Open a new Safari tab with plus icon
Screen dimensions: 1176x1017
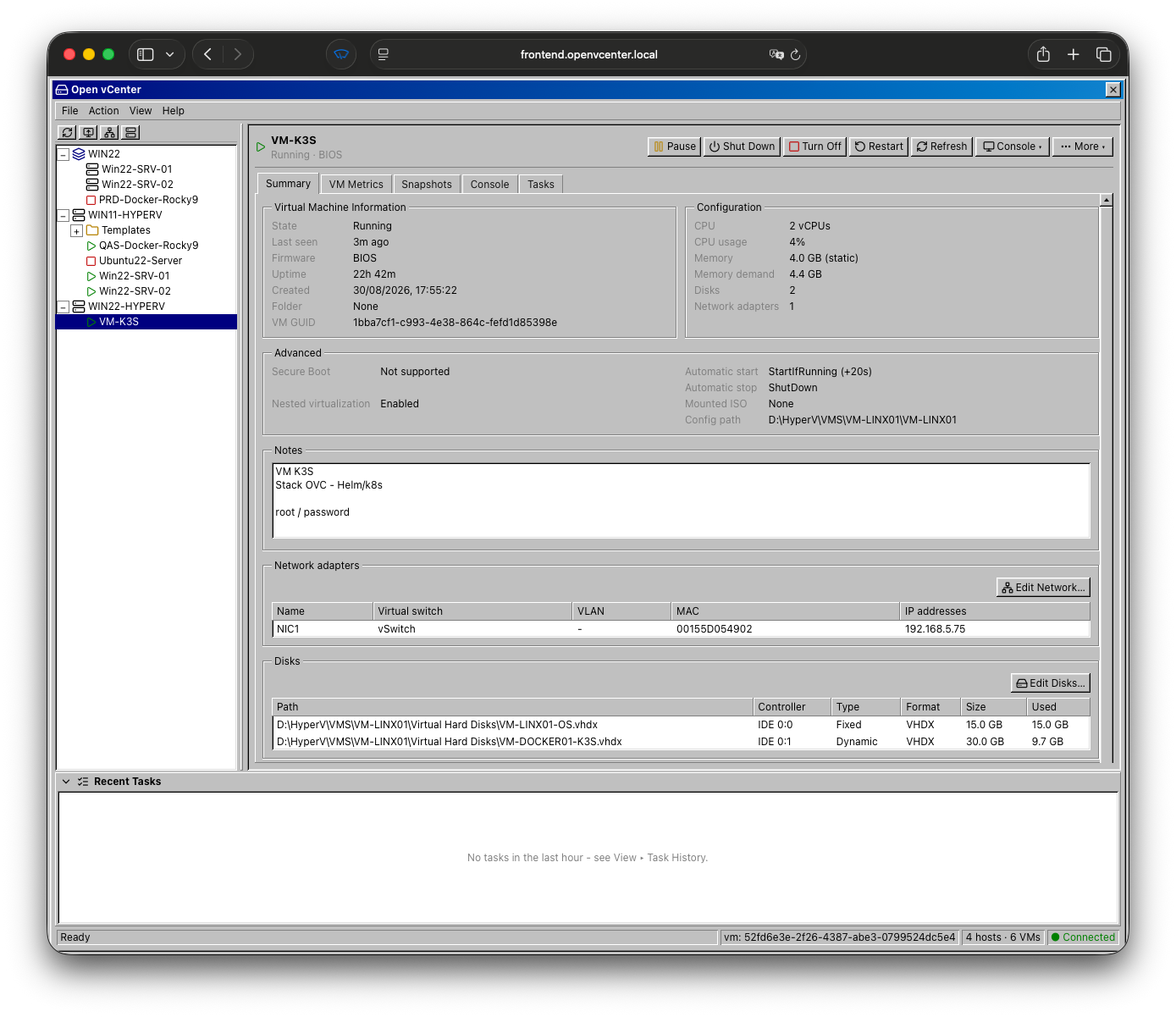tap(1073, 54)
